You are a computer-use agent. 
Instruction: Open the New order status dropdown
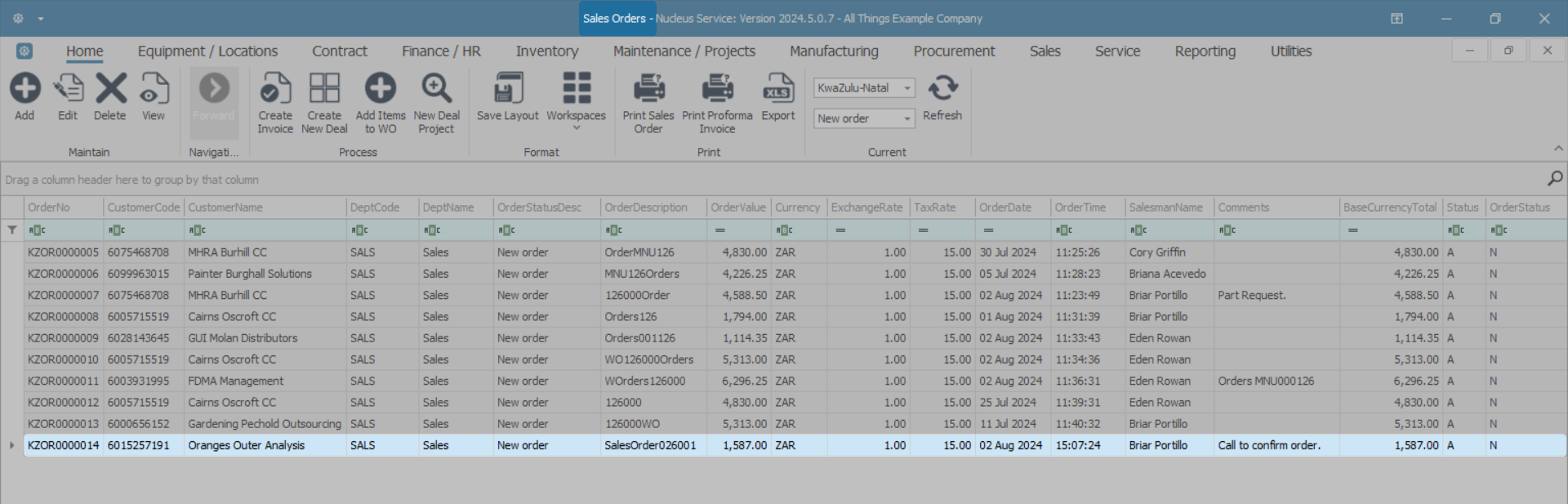pos(906,119)
